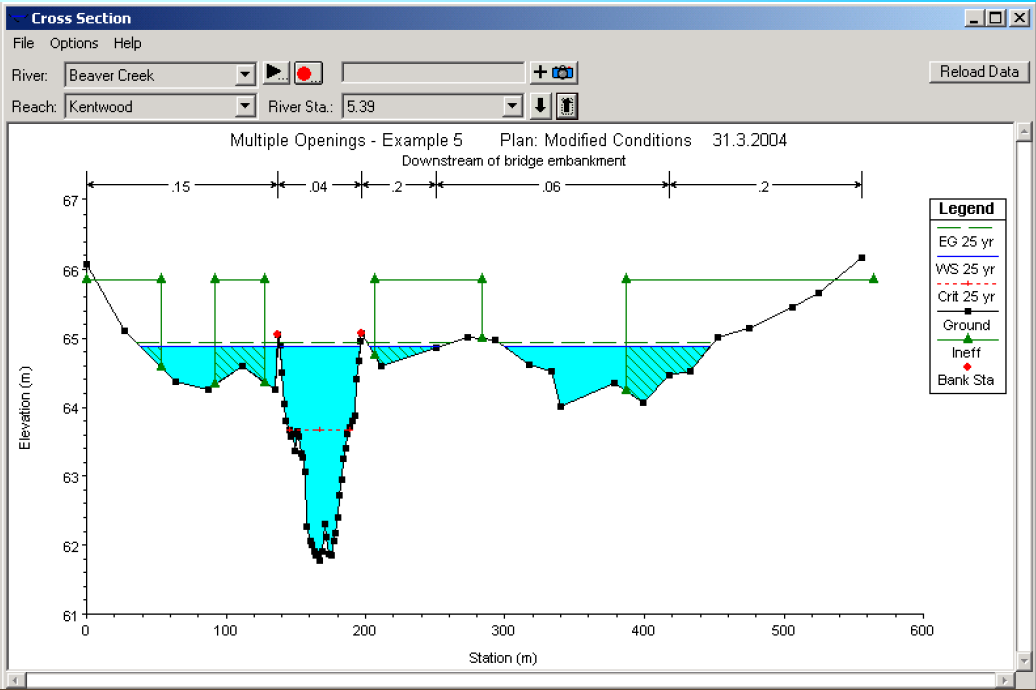
Task: Click 'Plan: Modified Conditions' text
Action: [595, 140]
